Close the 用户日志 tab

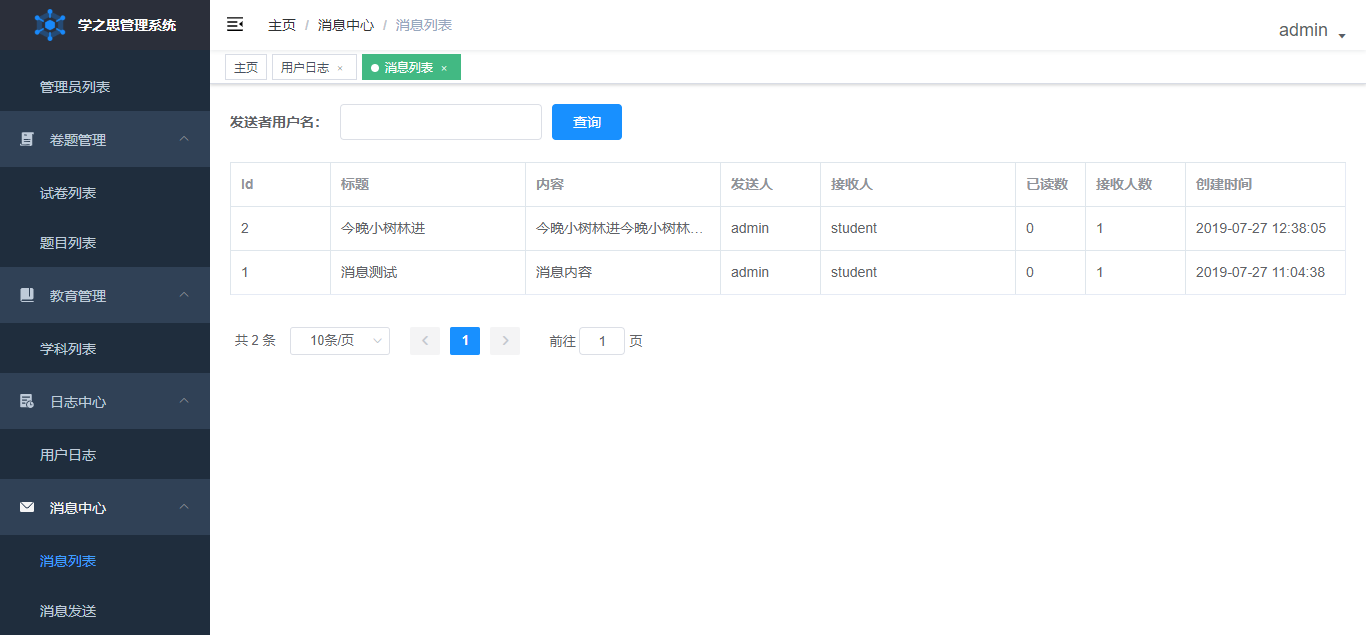point(340,68)
